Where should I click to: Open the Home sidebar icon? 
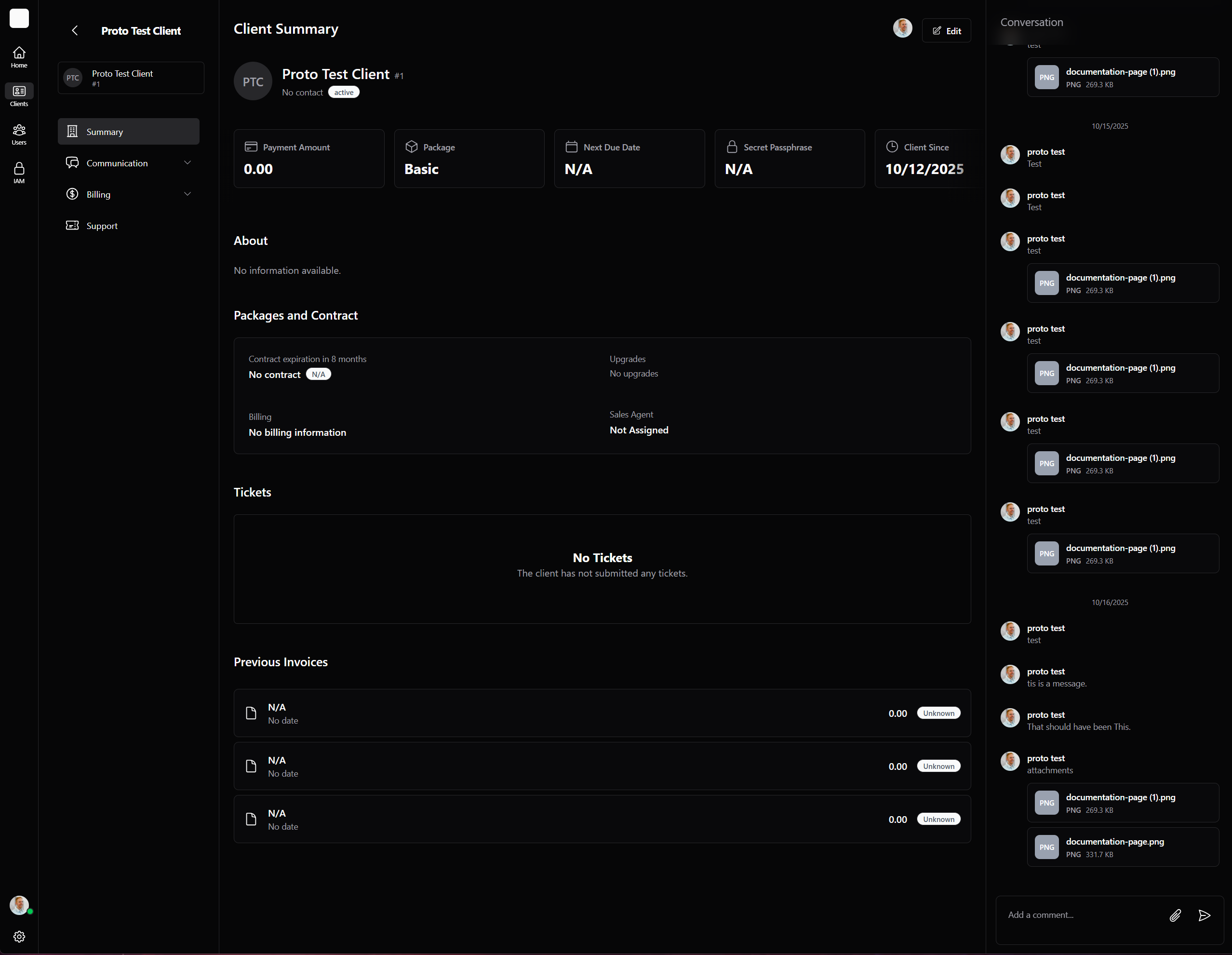[x=19, y=57]
